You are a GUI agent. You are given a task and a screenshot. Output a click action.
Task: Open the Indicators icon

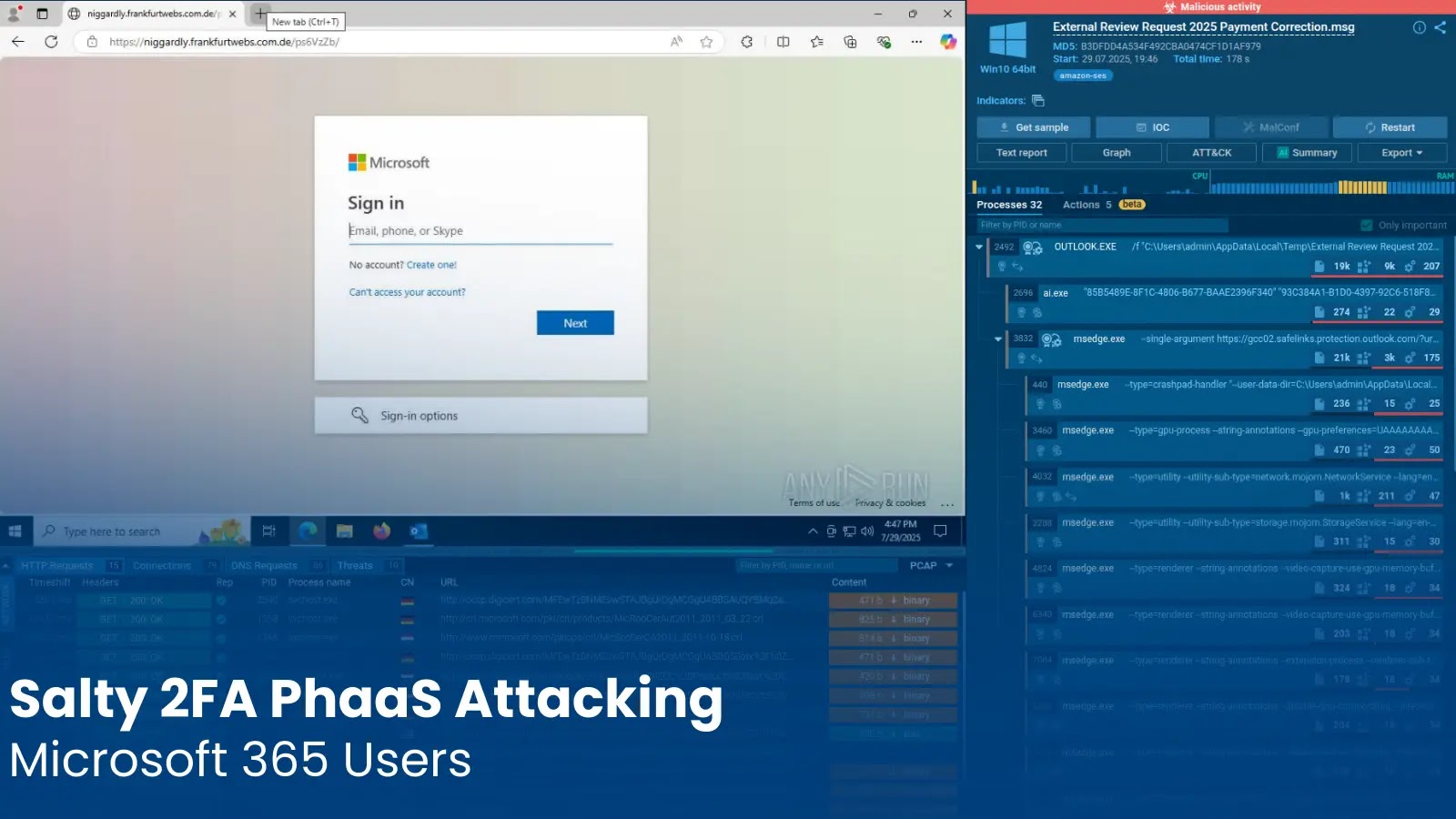point(1038,101)
